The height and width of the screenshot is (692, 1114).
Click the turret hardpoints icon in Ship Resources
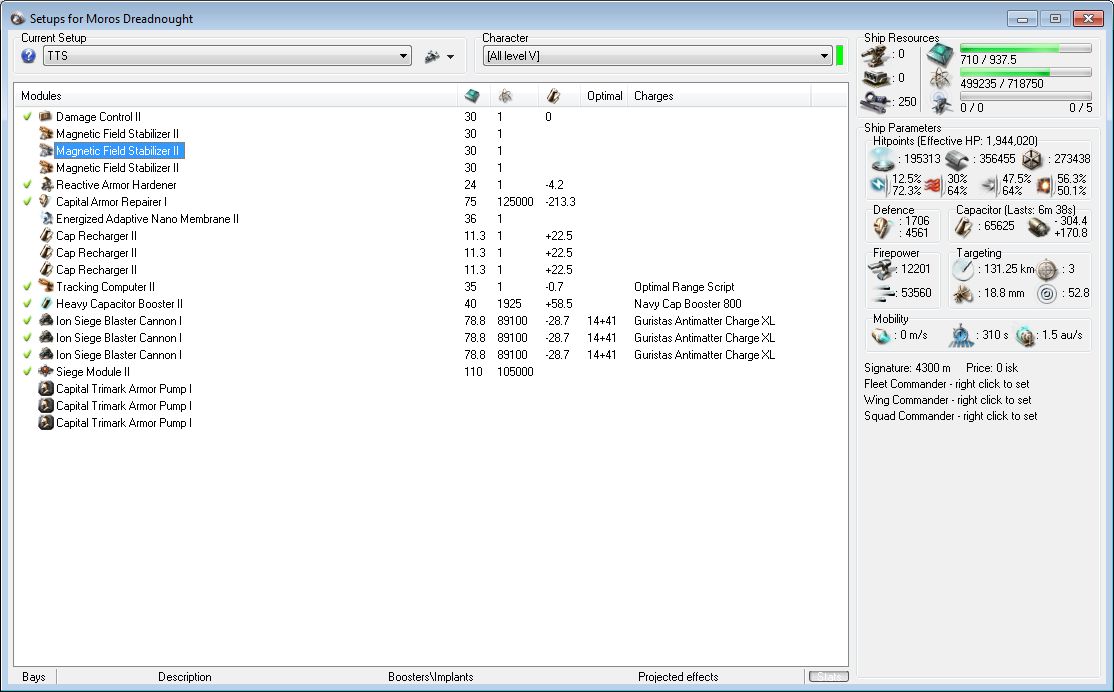[x=875, y=55]
